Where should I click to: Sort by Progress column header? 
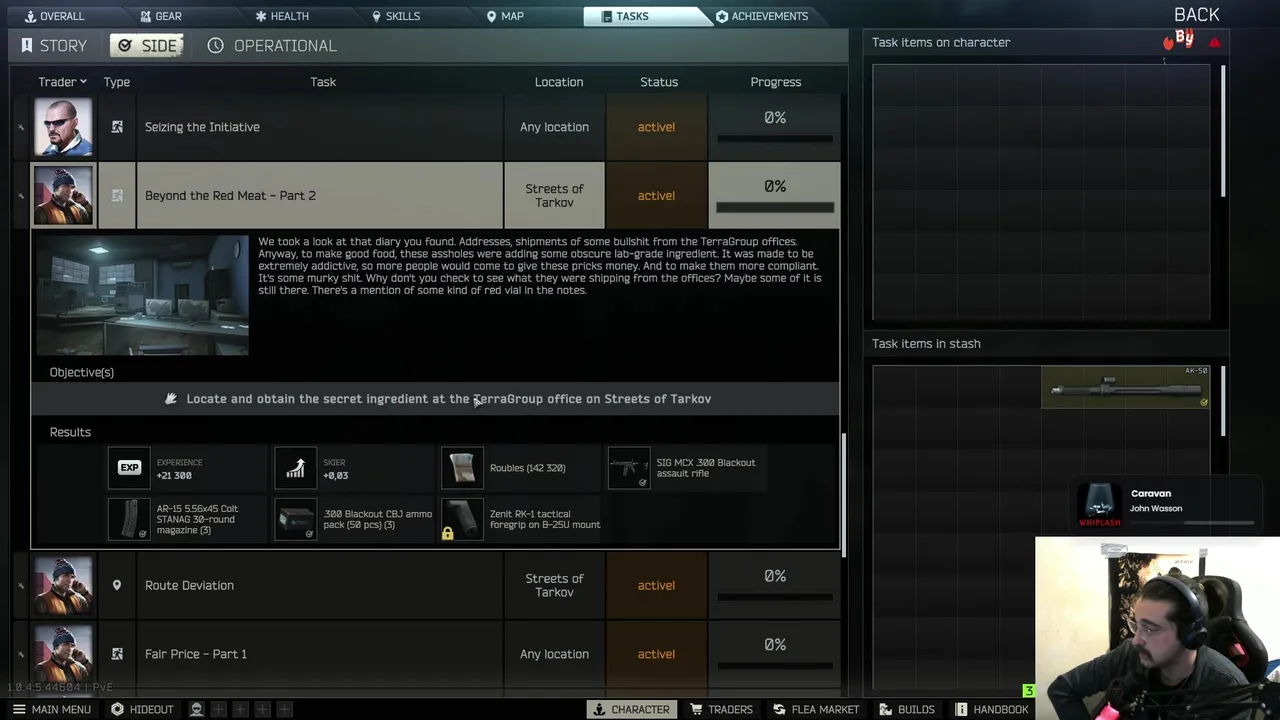(776, 82)
